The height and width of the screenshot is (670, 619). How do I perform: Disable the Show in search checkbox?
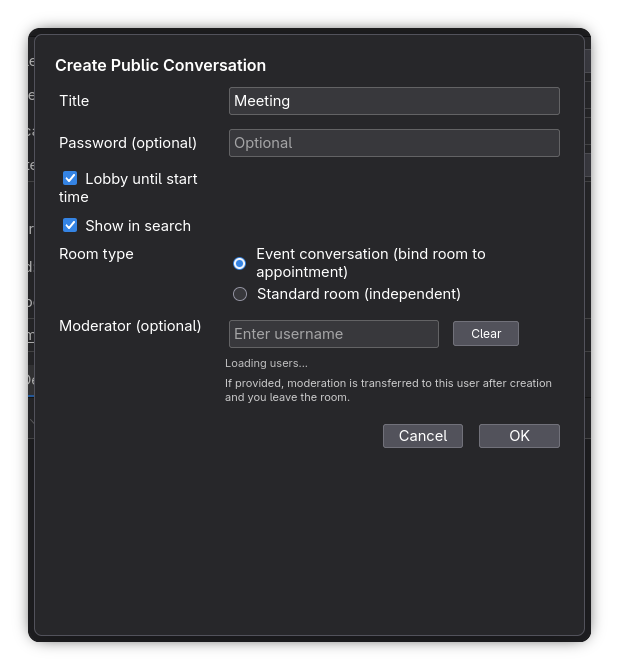[70, 226]
